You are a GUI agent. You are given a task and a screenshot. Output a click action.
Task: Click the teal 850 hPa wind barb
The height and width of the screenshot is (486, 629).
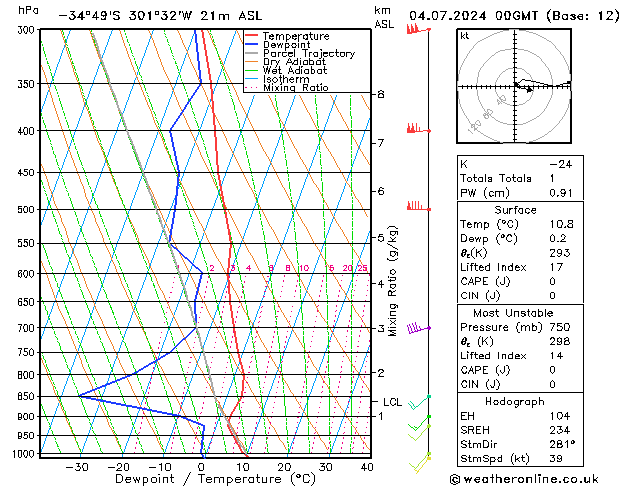pos(419,402)
